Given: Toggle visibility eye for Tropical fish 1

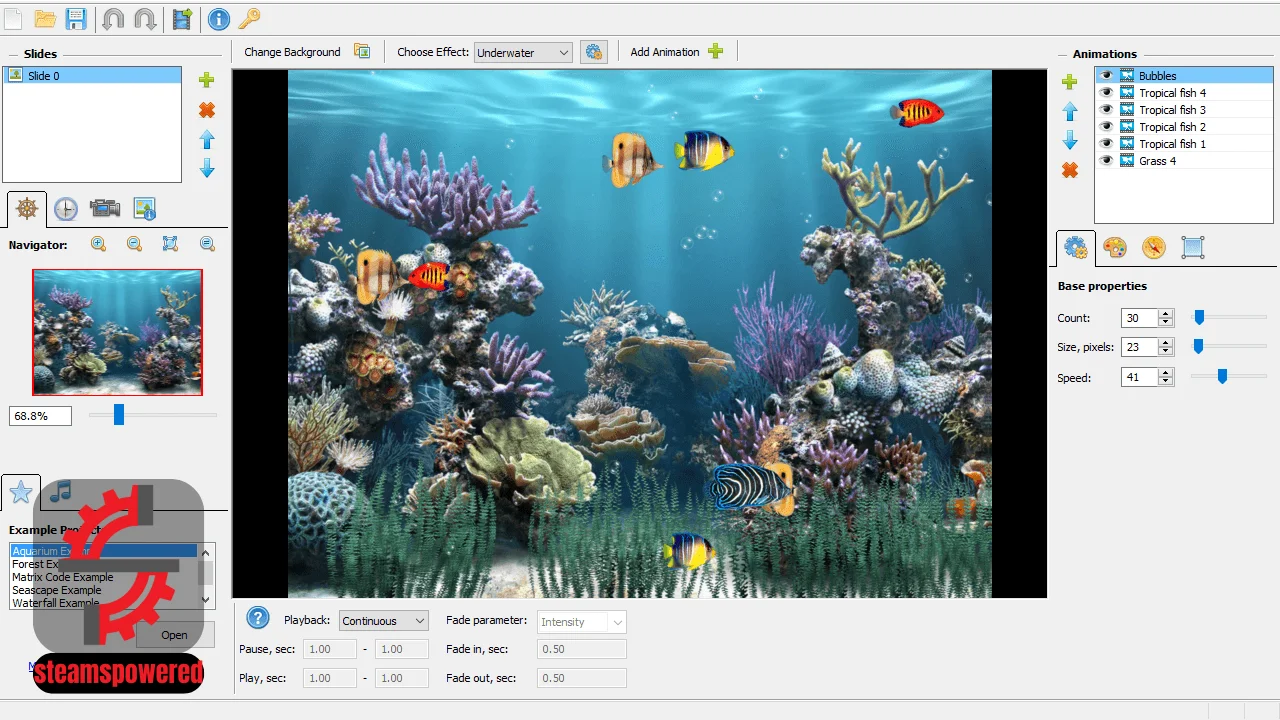Looking at the screenshot, I should coord(1107,144).
